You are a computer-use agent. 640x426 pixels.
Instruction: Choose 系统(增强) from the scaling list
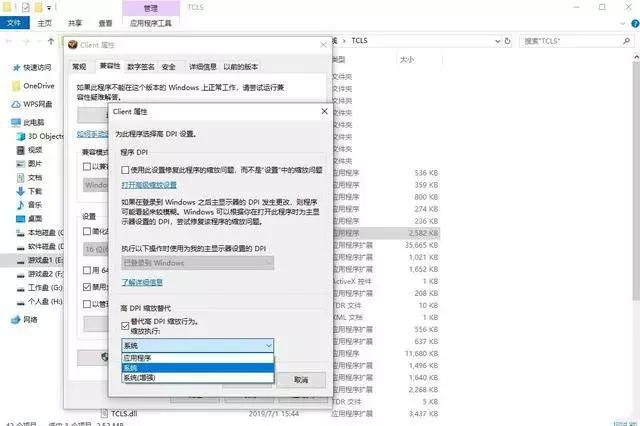198,378
